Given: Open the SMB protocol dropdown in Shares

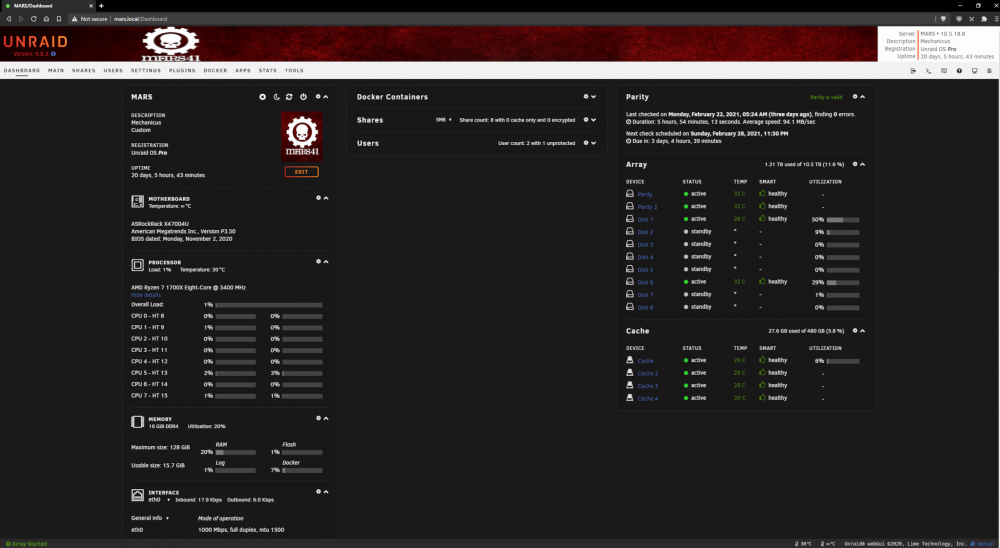Looking at the screenshot, I should (443, 120).
